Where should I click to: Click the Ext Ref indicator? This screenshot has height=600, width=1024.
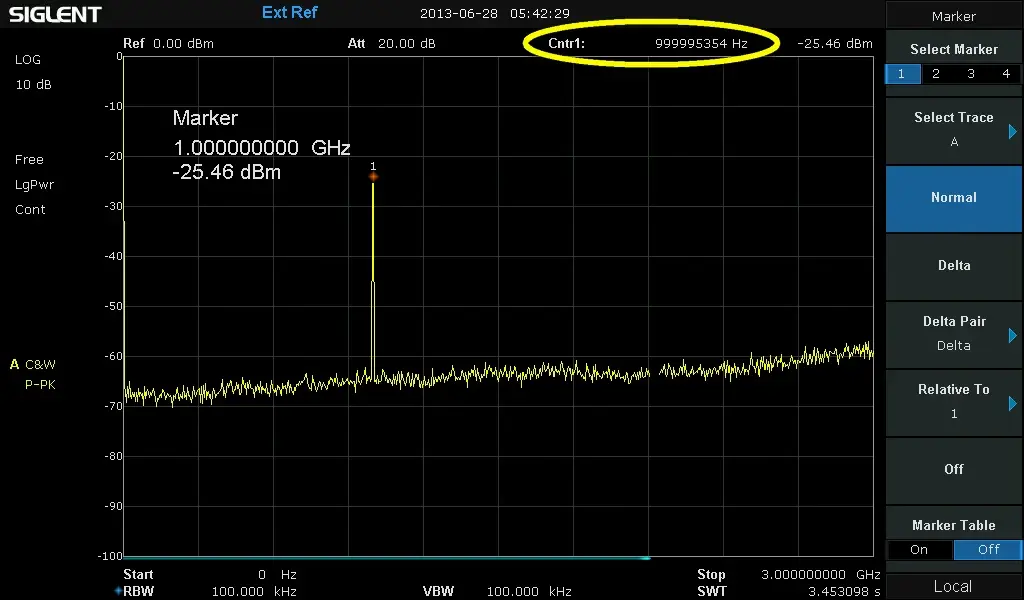(289, 12)
